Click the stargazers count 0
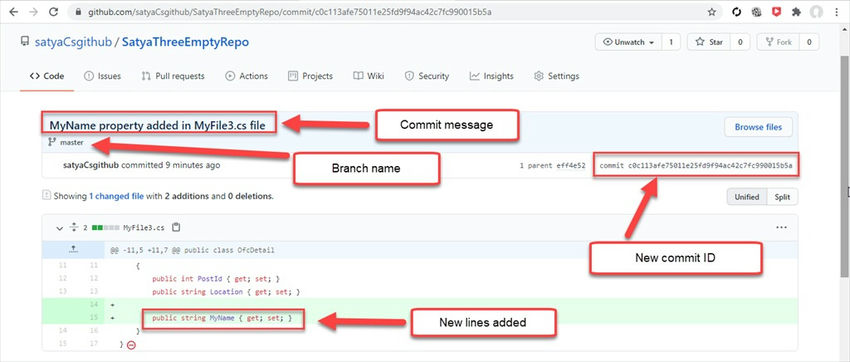850x362 pixels. point(740,42)
